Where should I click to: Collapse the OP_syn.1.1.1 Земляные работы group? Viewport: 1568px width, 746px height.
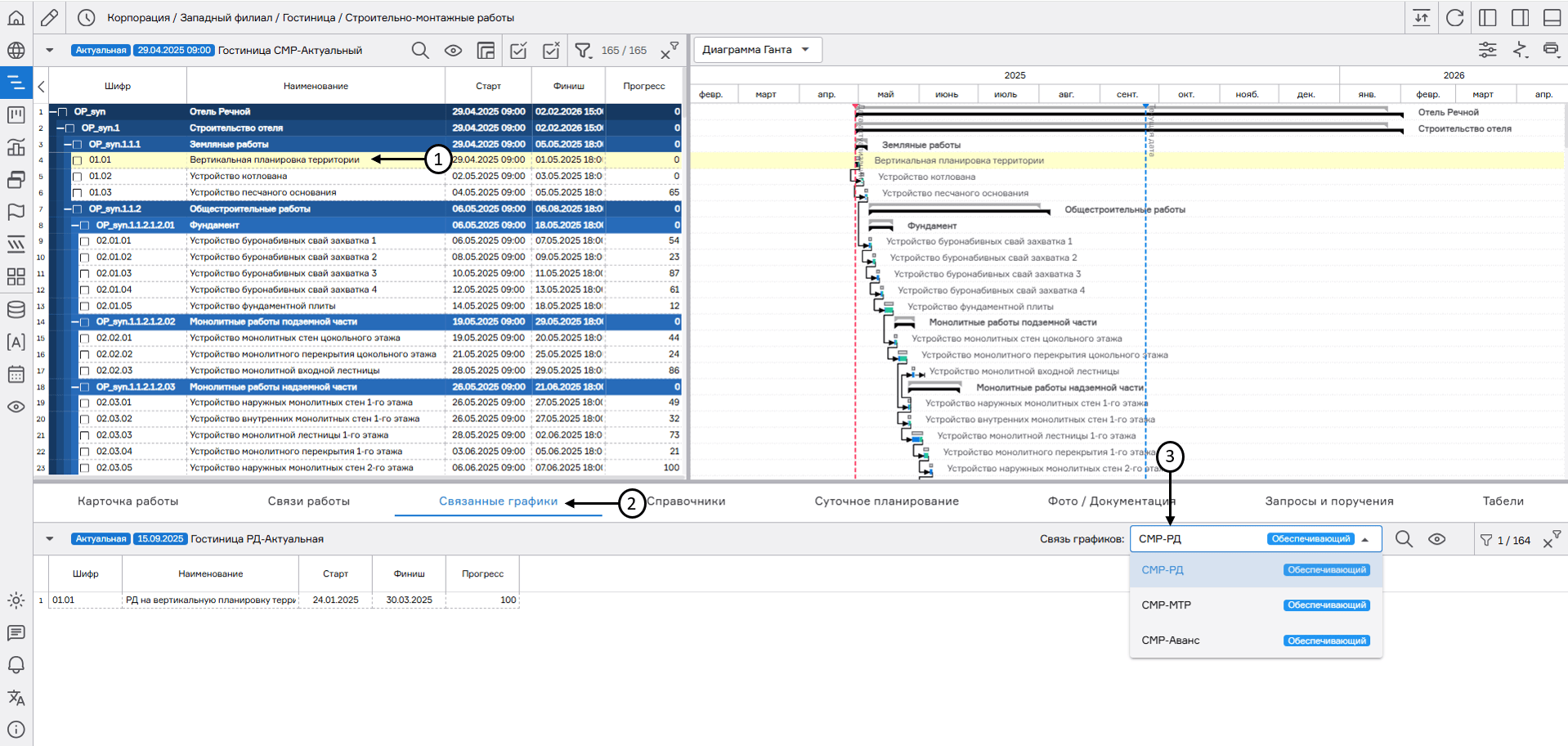pyautogui.click(x=69, y=145)
